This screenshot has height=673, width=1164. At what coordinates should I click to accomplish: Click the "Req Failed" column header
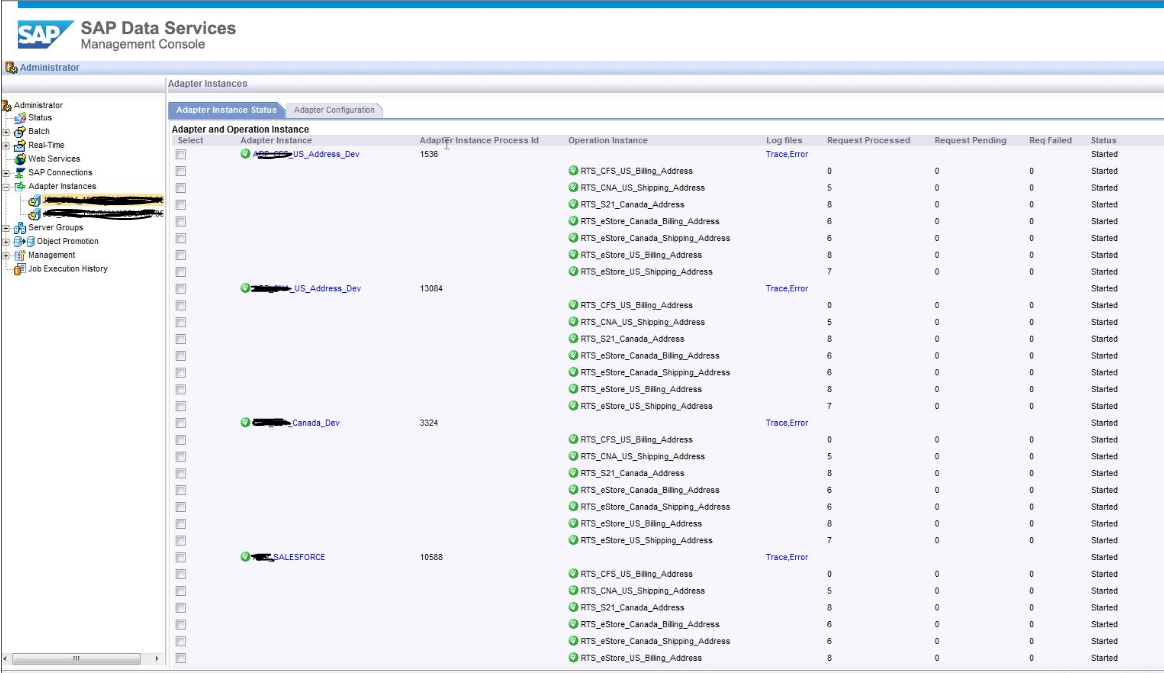1050,140
